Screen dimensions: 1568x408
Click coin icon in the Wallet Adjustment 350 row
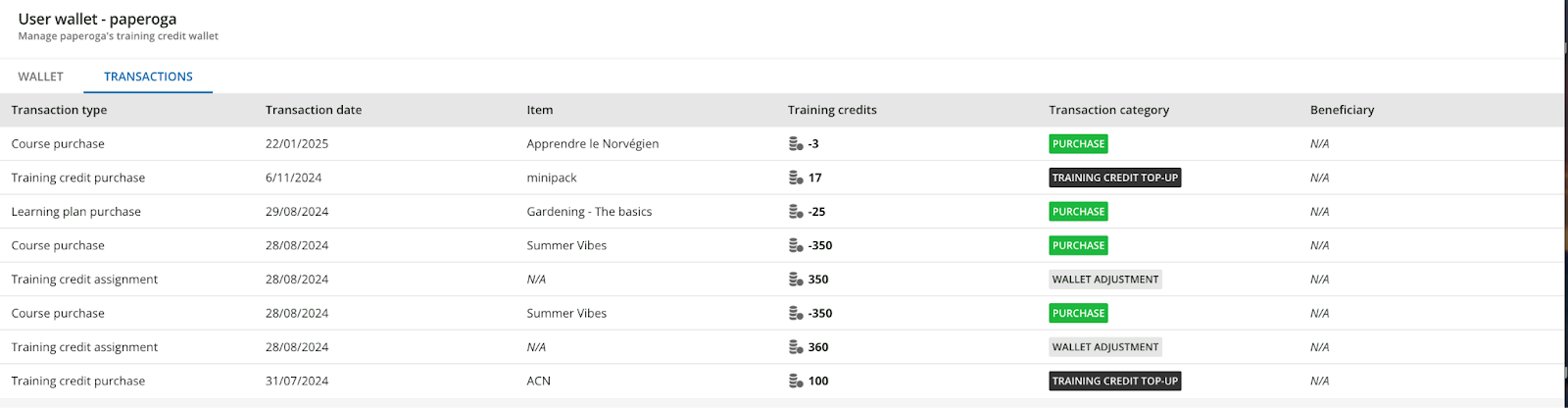click(x=796, y=280)
